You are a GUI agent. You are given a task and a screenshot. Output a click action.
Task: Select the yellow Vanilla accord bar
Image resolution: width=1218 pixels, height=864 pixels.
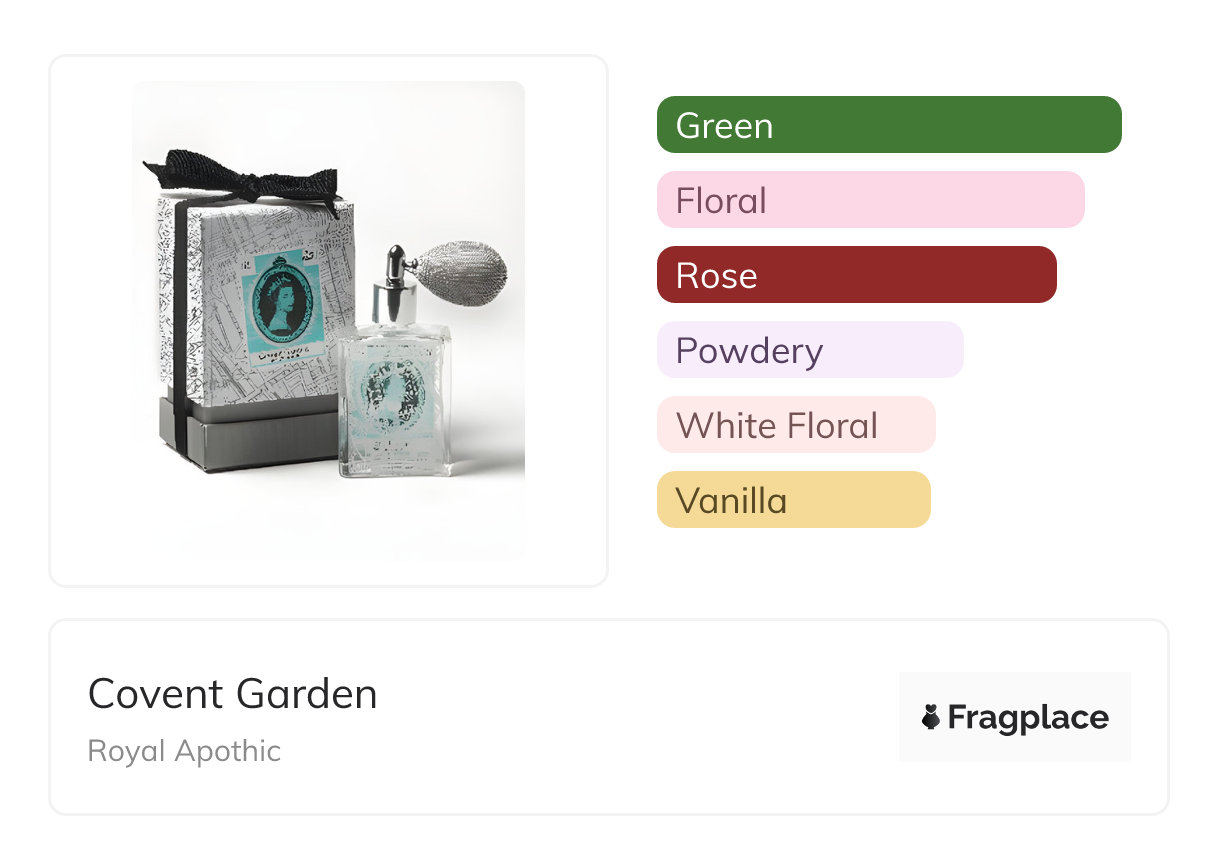point(793,500)
